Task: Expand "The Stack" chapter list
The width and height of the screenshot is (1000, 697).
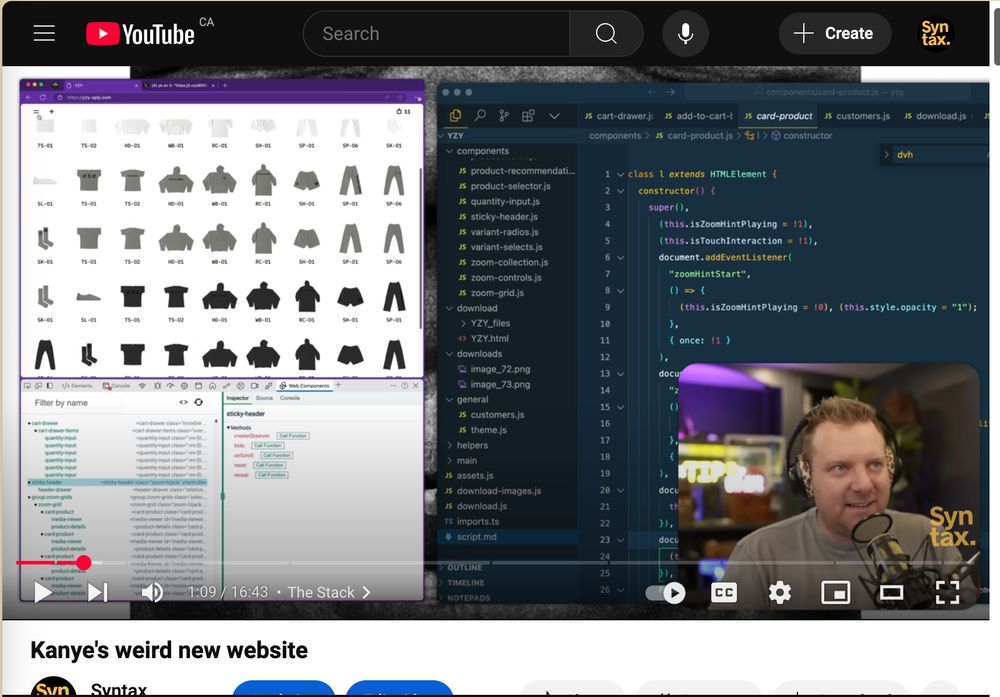Action: click(328, 592)
